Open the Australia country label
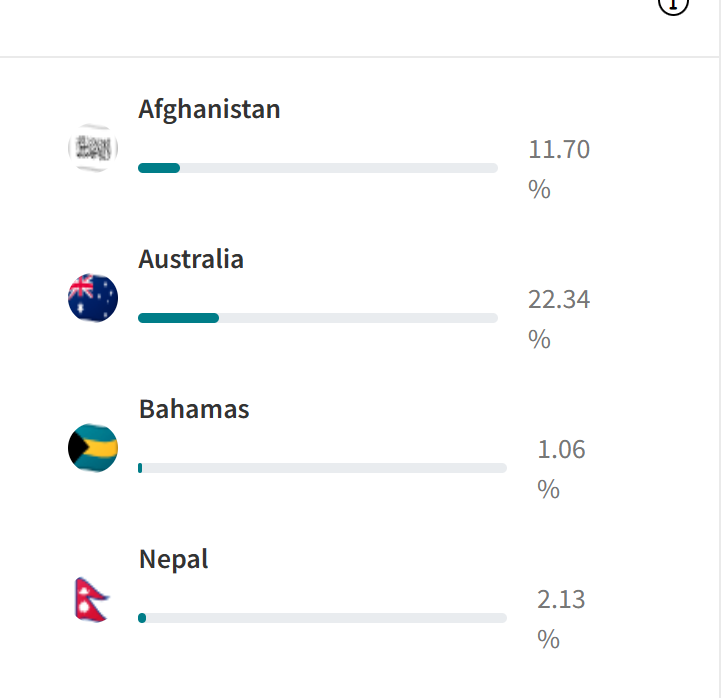Viewport: 728px width, 698px height. 191,259
